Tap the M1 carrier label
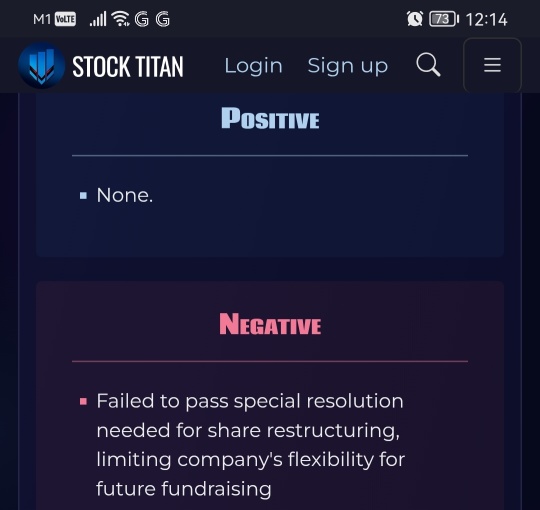 click(x=42, y=19)
